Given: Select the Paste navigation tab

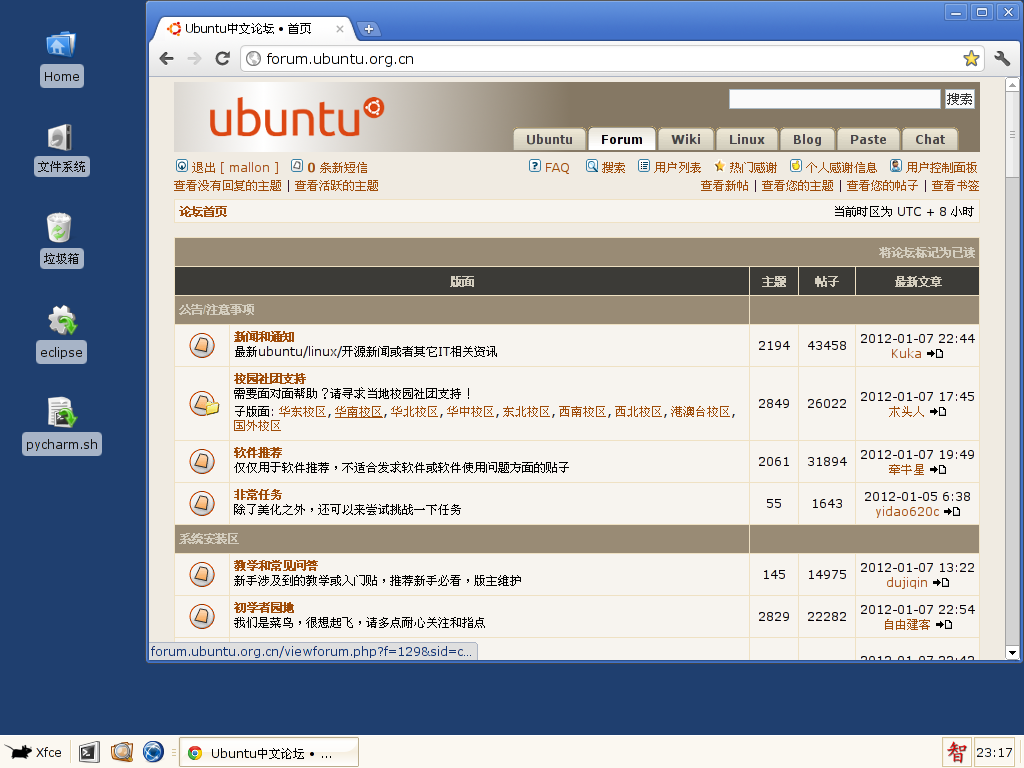Looking at the screenshot, I should coord(868,140).
